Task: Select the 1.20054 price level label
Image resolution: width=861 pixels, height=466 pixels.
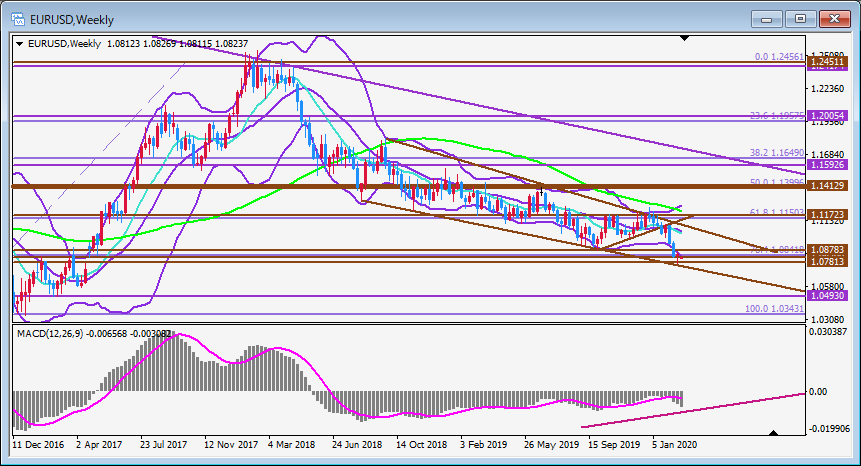Action: coord(827,115)
